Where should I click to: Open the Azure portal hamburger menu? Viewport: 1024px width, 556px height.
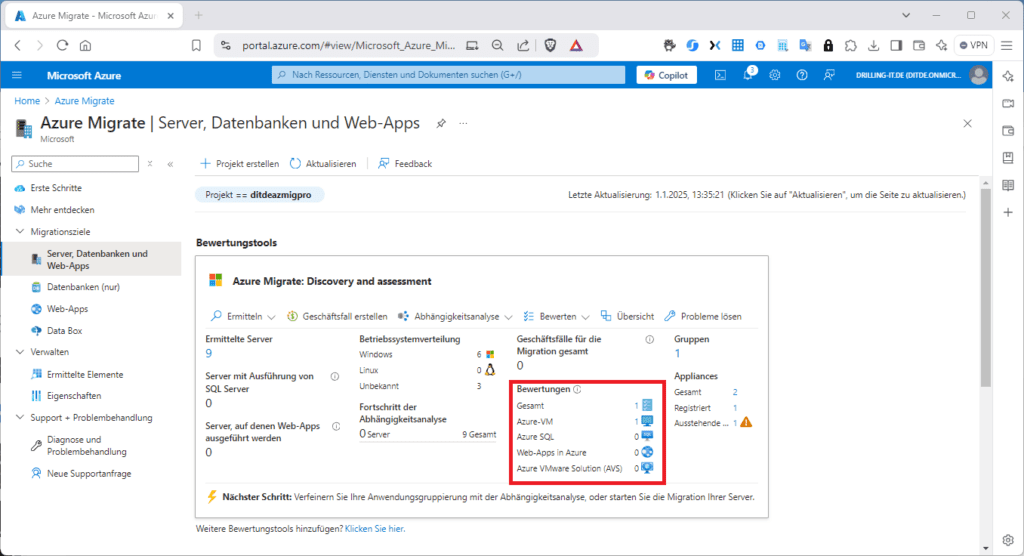(x=17, y=75)
